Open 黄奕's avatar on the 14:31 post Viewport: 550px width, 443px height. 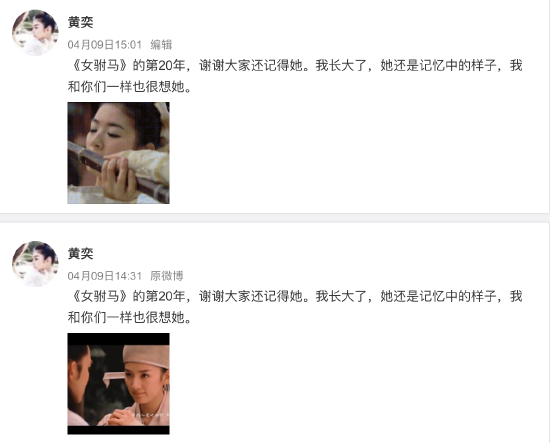pos(35,264)
